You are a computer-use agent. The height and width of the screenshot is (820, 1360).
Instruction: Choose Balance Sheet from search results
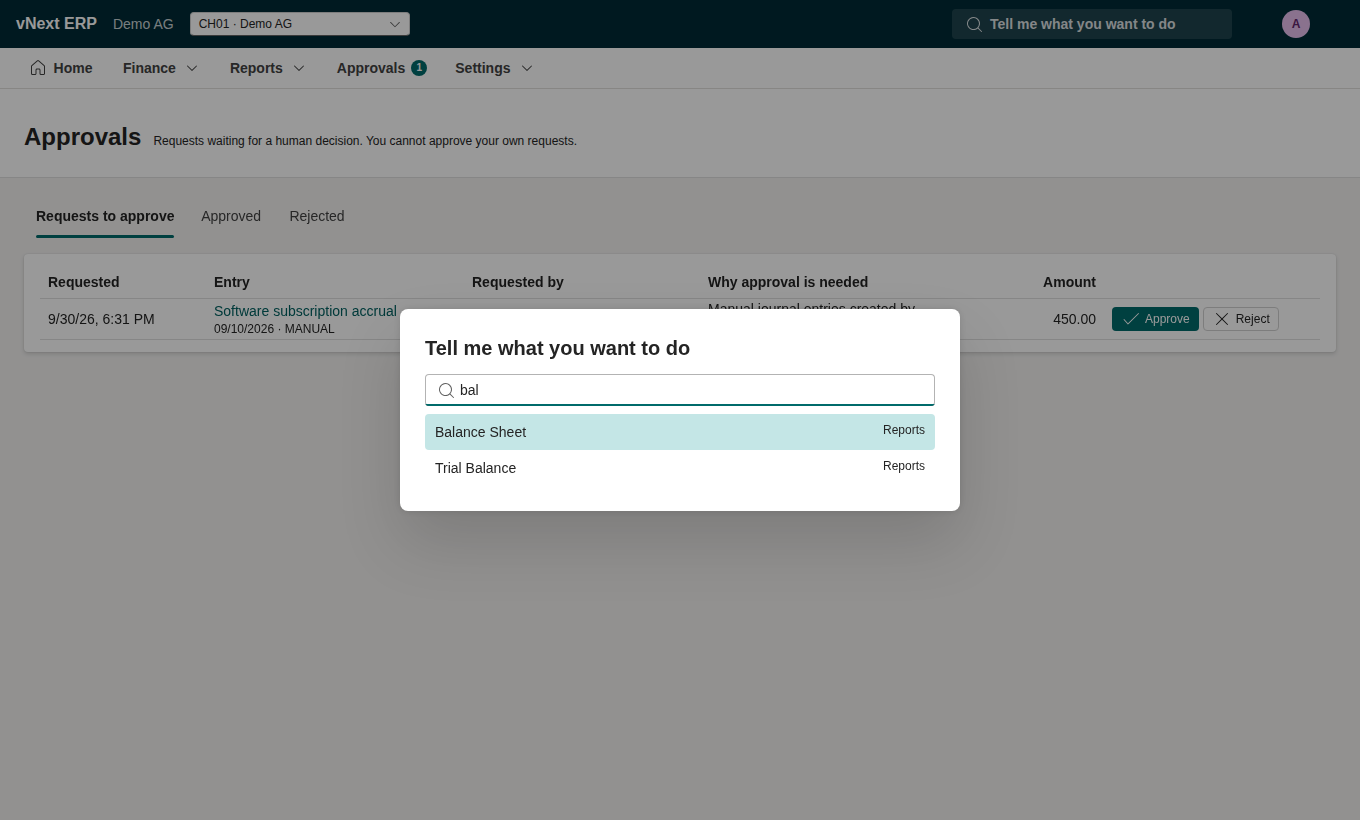point(680,432)
